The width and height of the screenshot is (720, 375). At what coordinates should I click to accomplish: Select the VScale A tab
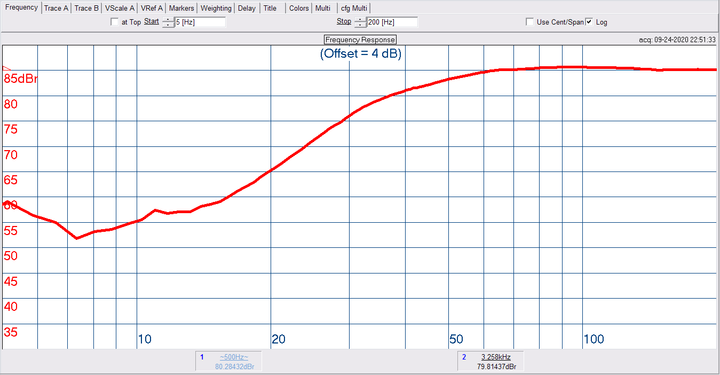click(119, 8)
